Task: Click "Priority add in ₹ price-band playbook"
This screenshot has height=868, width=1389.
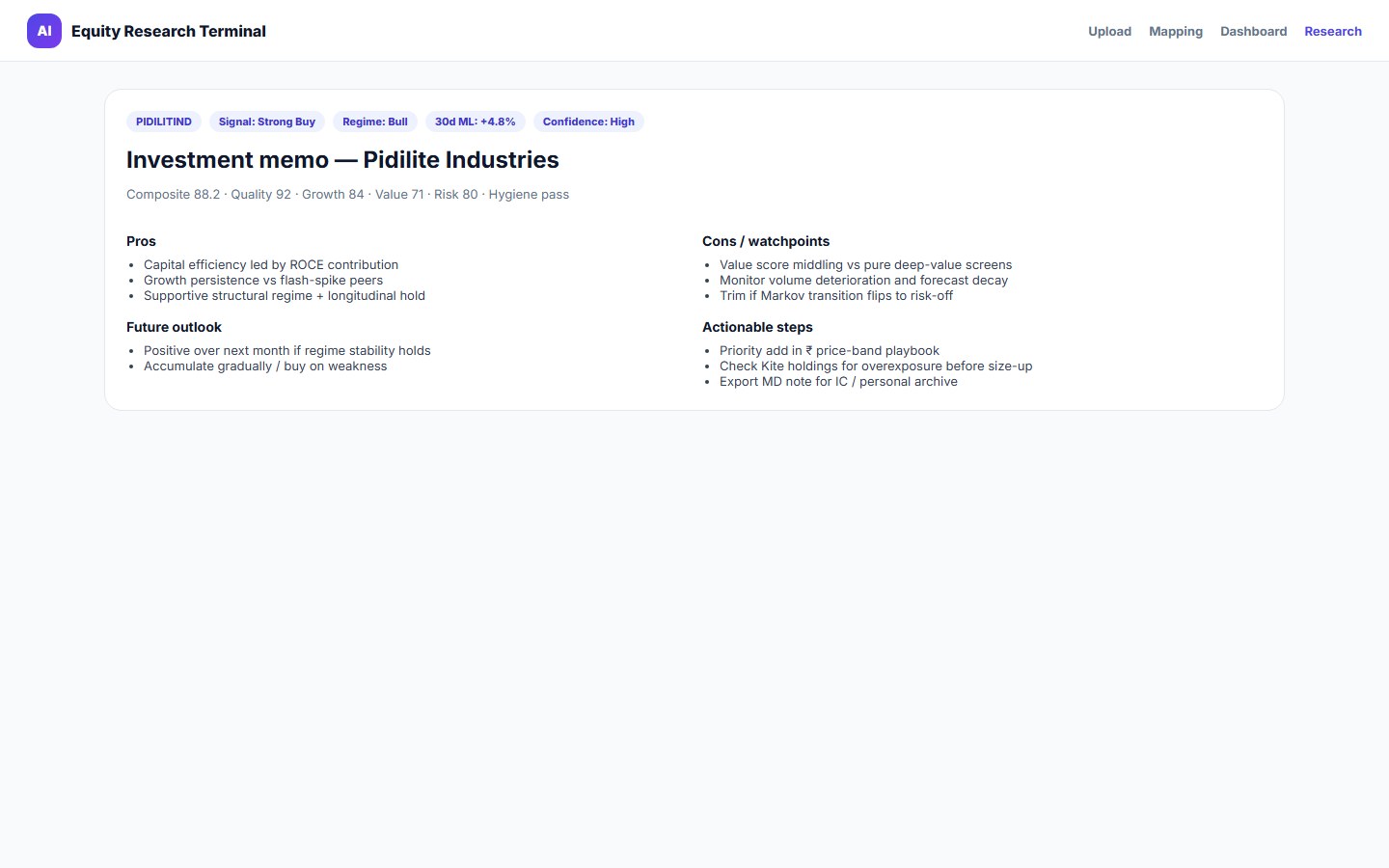Action: coord(830,350)
